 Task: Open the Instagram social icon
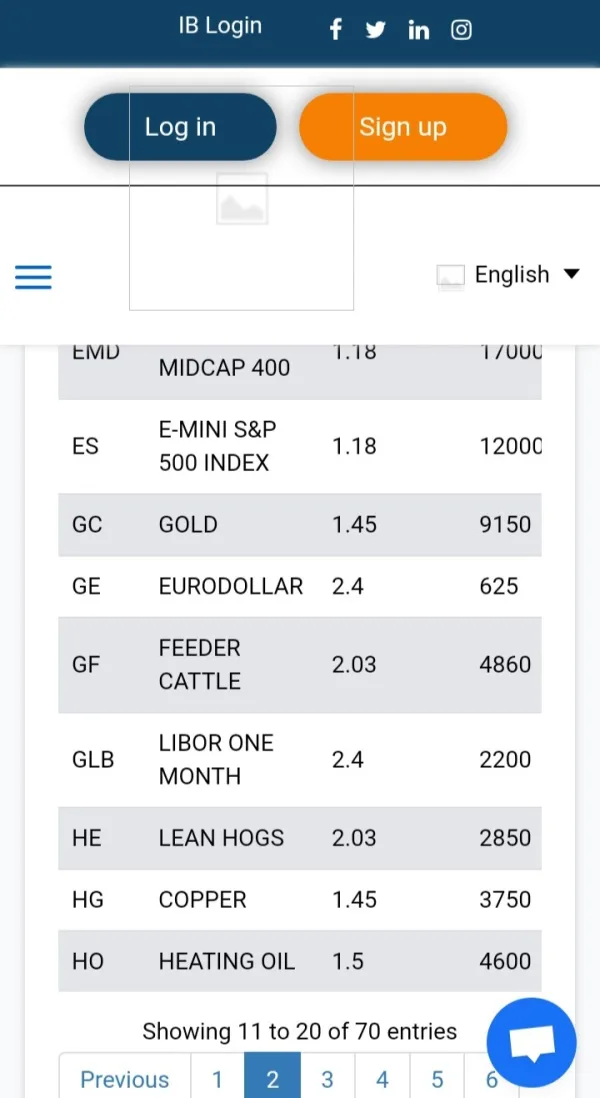click(461, 30)
